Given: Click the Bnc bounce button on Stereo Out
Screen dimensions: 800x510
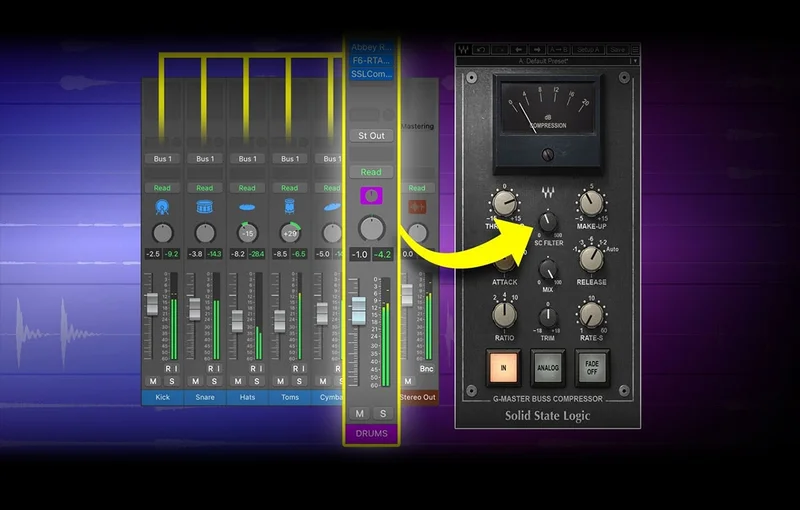Looking at the screenshot, I should (426, 368).
